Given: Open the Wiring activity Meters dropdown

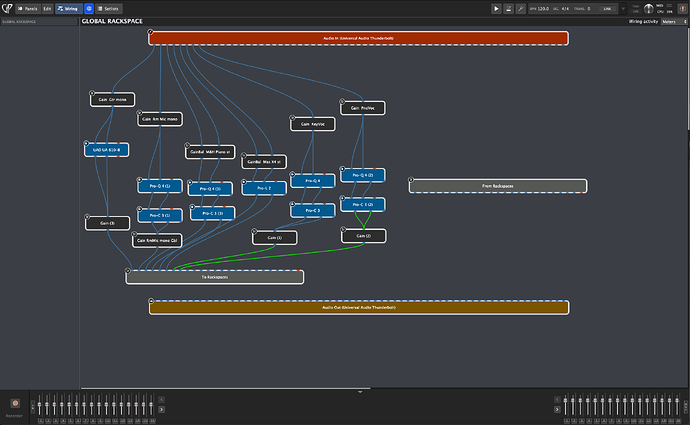Looking at the screenshot, I should pos(674,22).
